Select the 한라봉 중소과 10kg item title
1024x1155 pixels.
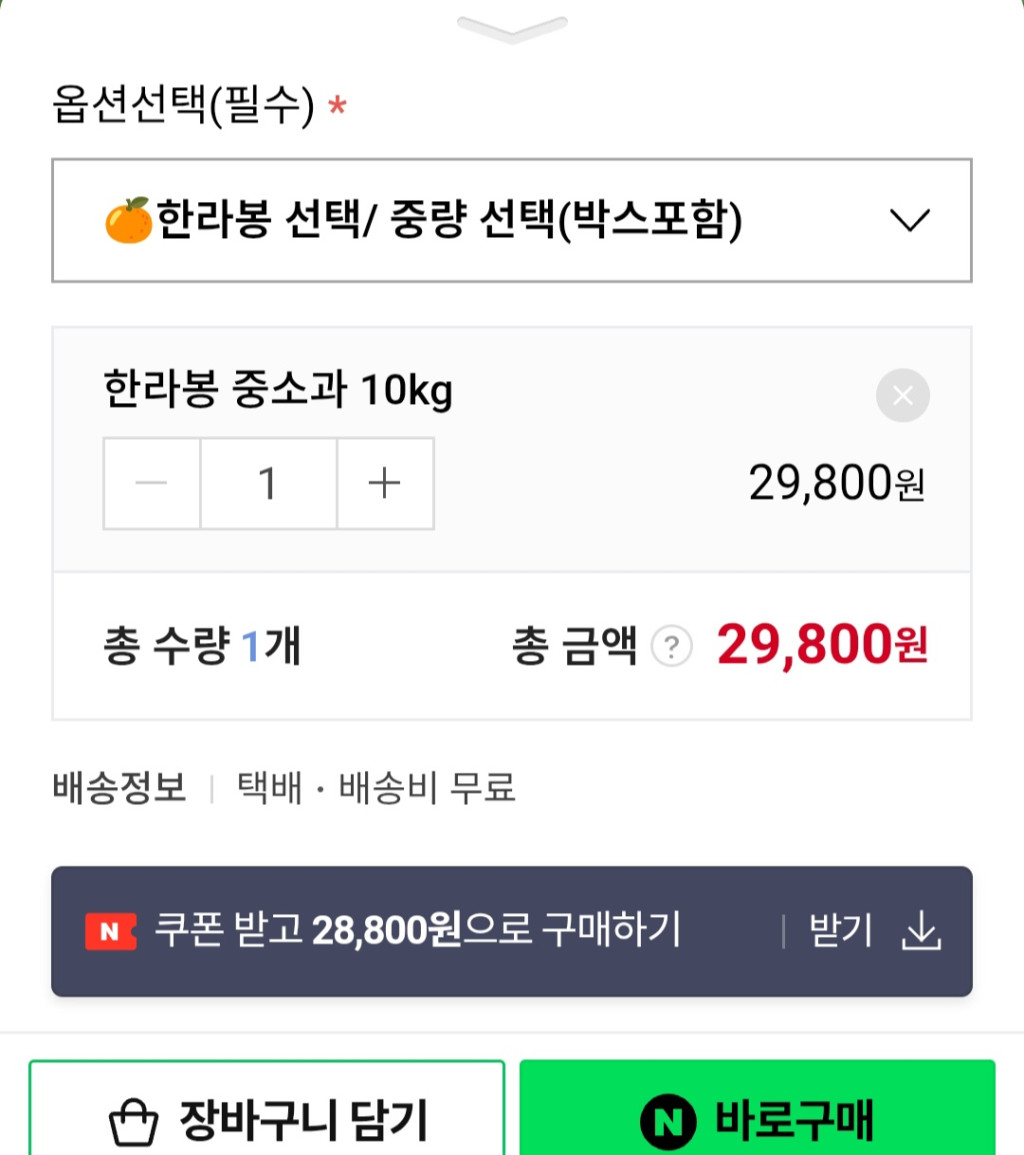(277, 391)
